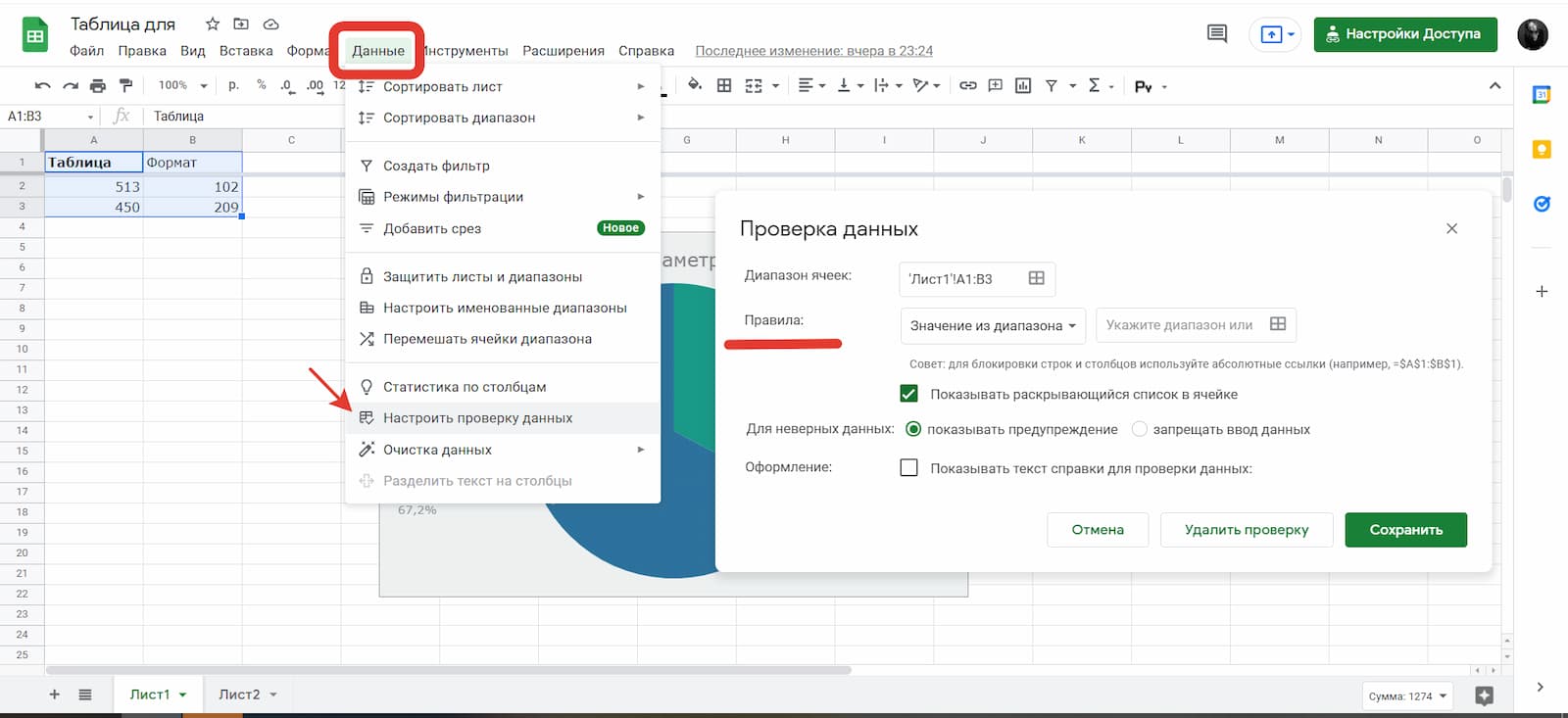Image resolution: width=1568 pixels, height=718 pixels.
Task: Click the 'Удалить проверку' button
Action: (1246, 530)
